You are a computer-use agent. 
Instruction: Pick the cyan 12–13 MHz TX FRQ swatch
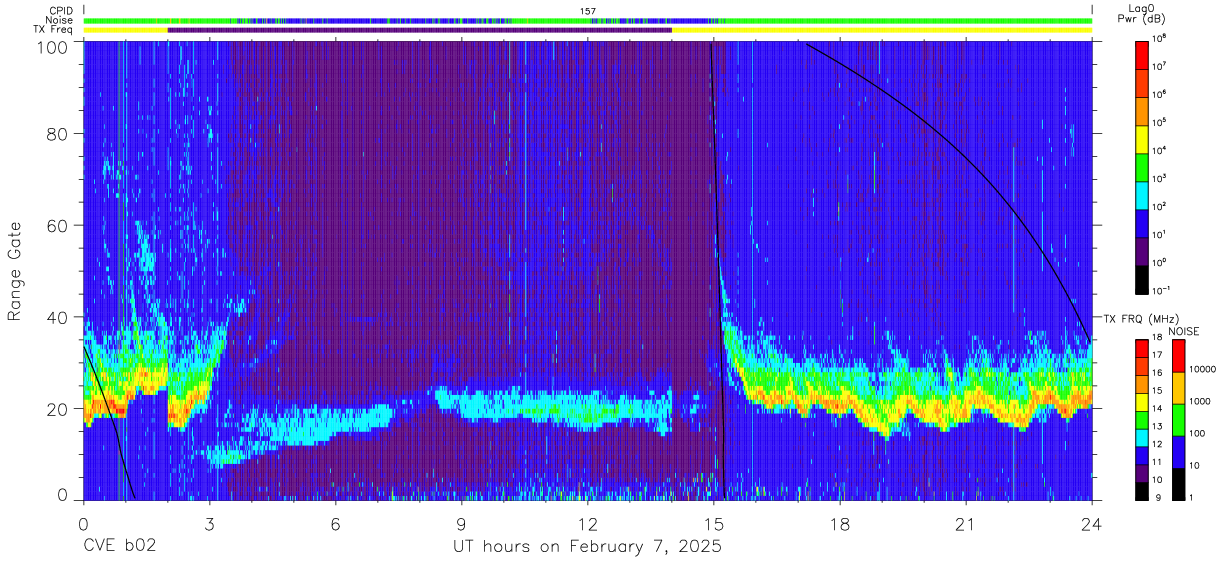1142,437
